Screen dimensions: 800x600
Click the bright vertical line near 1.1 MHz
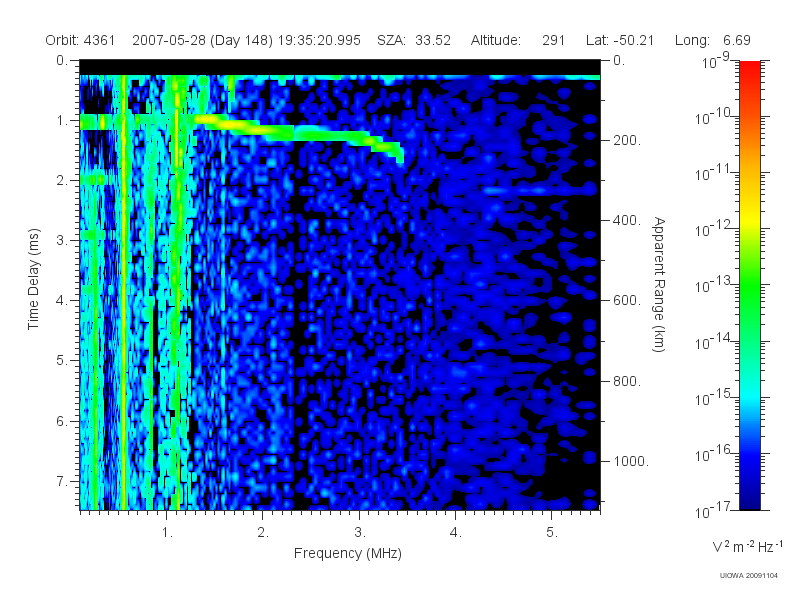click(177, 292)
